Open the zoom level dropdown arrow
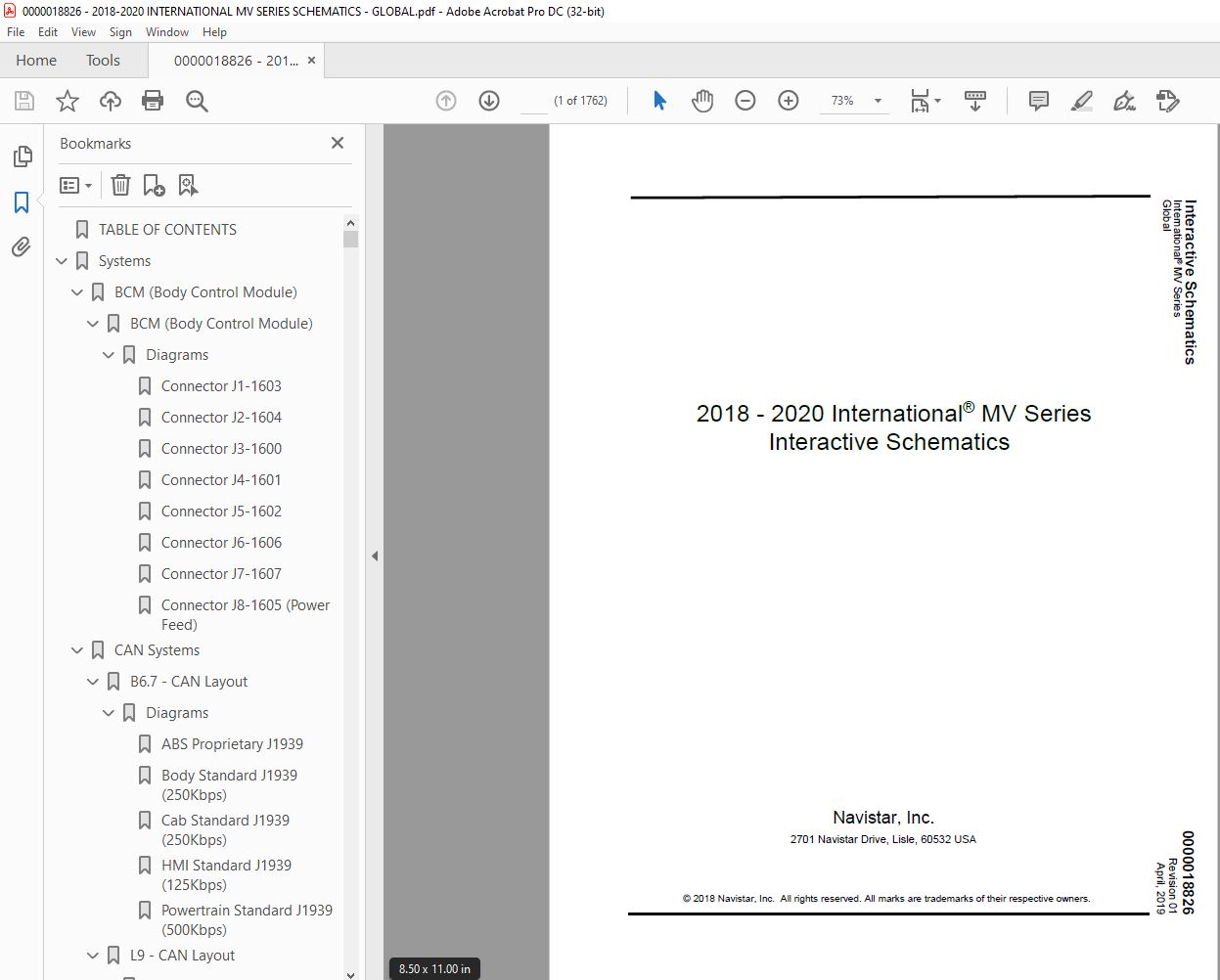The width and height of the screenshot is (1220, 980). pyautogui.click(x=878, y=101)
